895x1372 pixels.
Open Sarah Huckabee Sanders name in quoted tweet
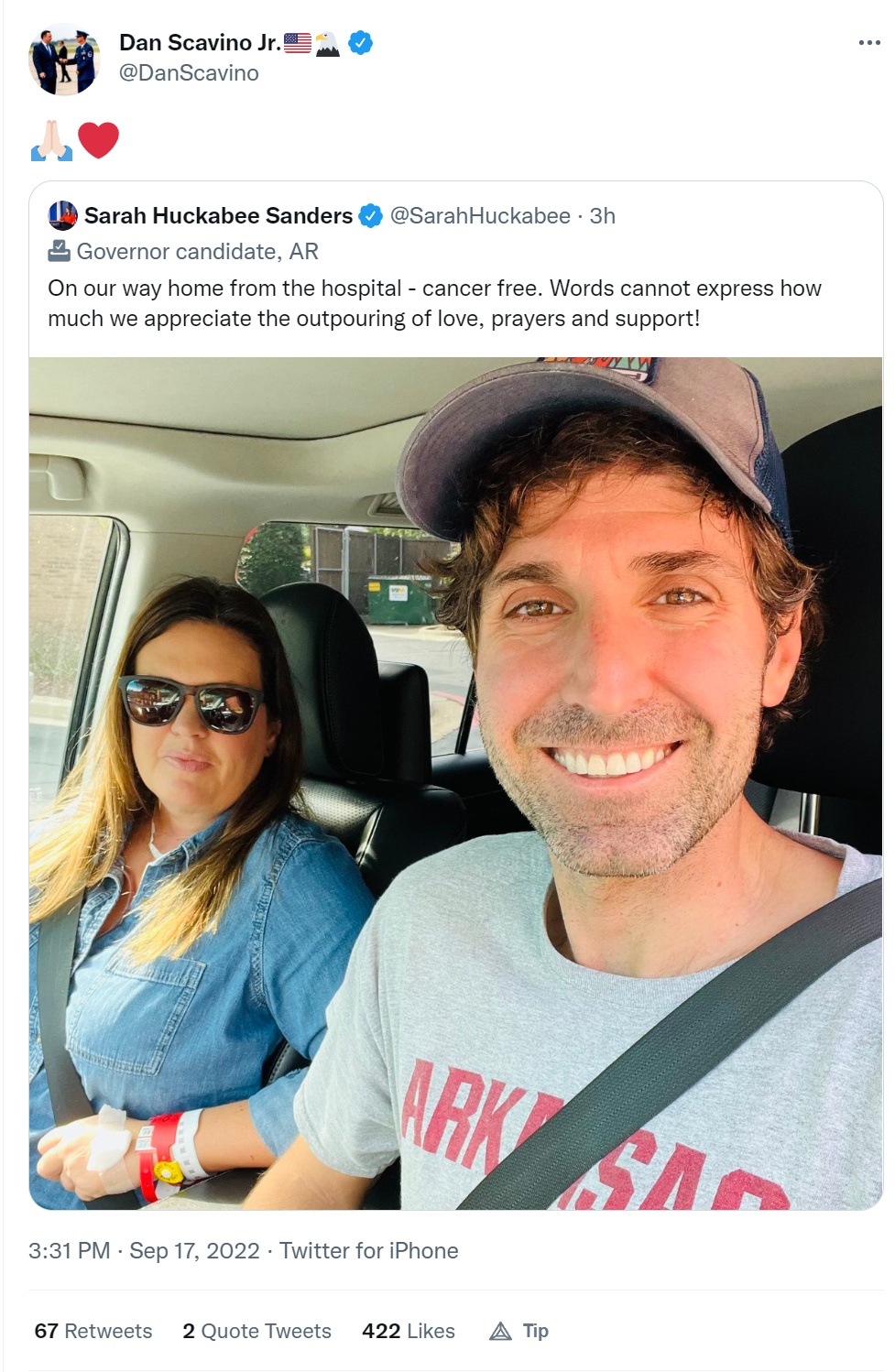coord(218,216)
